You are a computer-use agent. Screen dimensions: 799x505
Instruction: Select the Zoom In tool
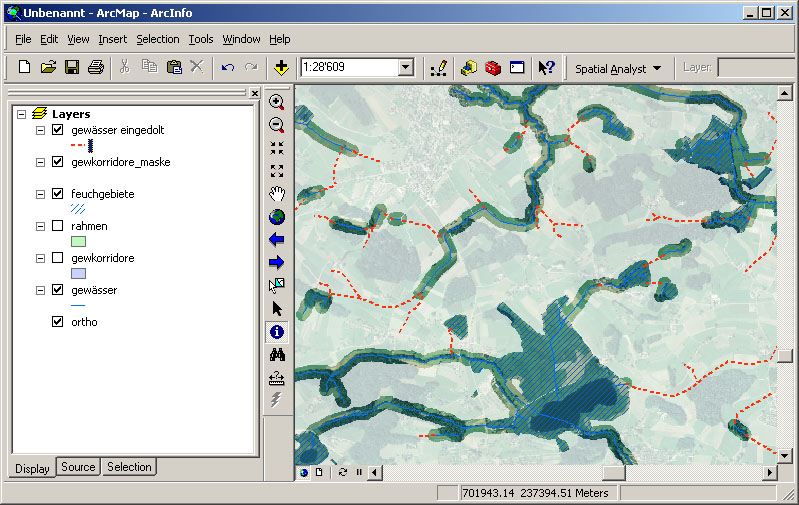(277, 102)
